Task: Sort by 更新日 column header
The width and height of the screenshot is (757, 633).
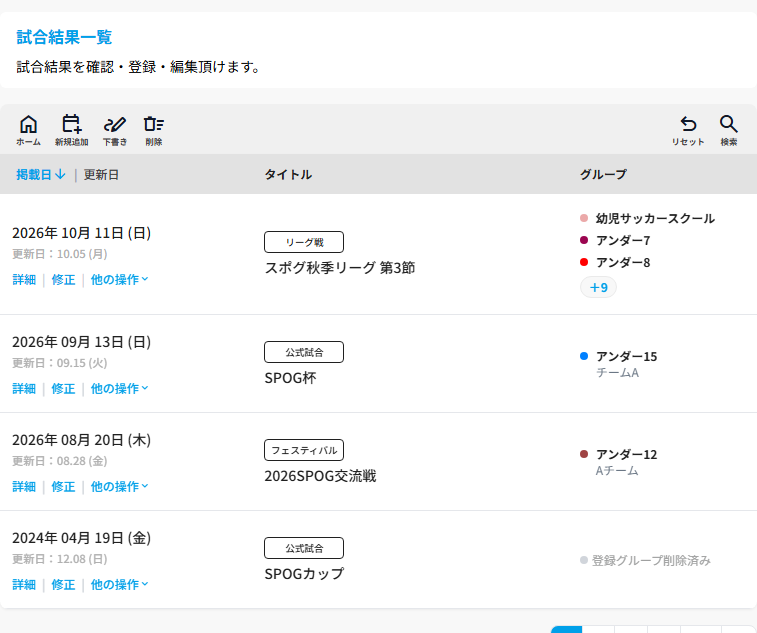Action: point(101,174)
